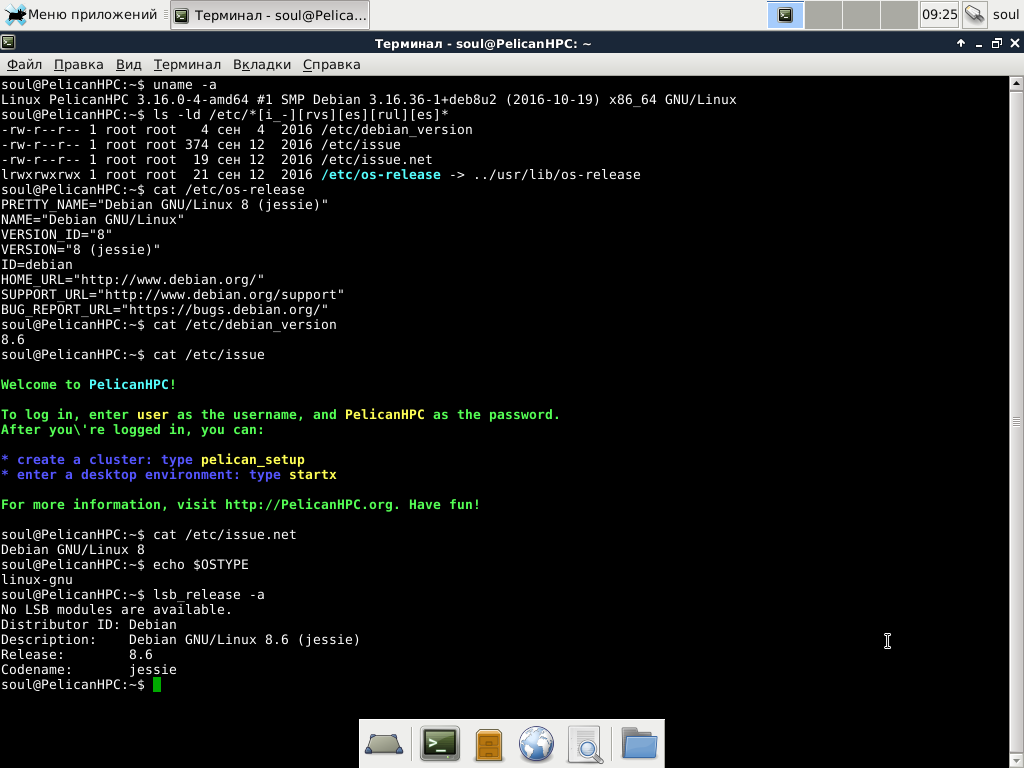The height and width of the screenshot is (768, 1024).
Task: Click the scrollbar up arrow
Action: [1016, 84]
